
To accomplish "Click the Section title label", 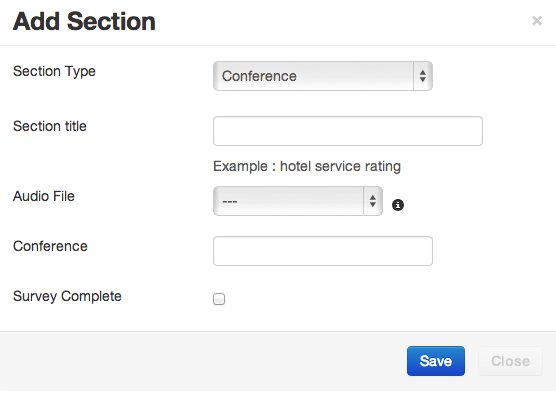I will point(50,126).
